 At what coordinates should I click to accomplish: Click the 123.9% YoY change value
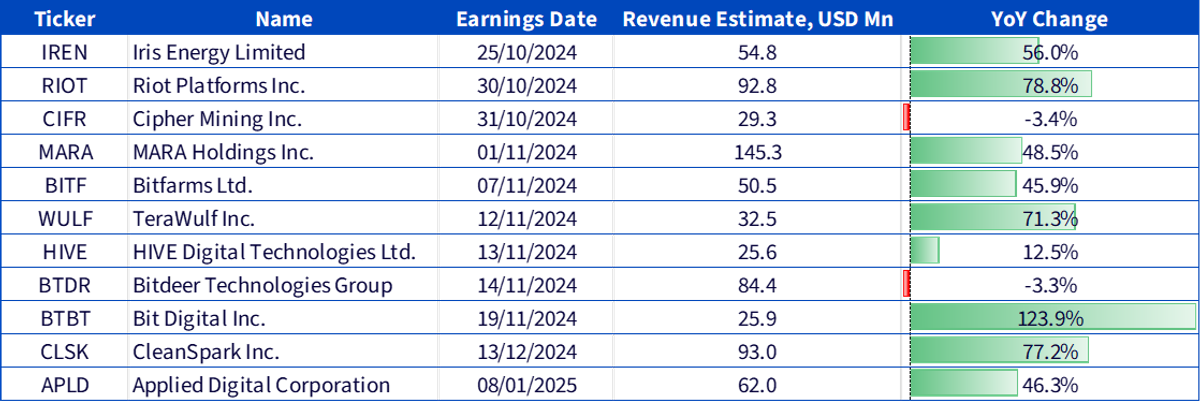coord(1049,318)
